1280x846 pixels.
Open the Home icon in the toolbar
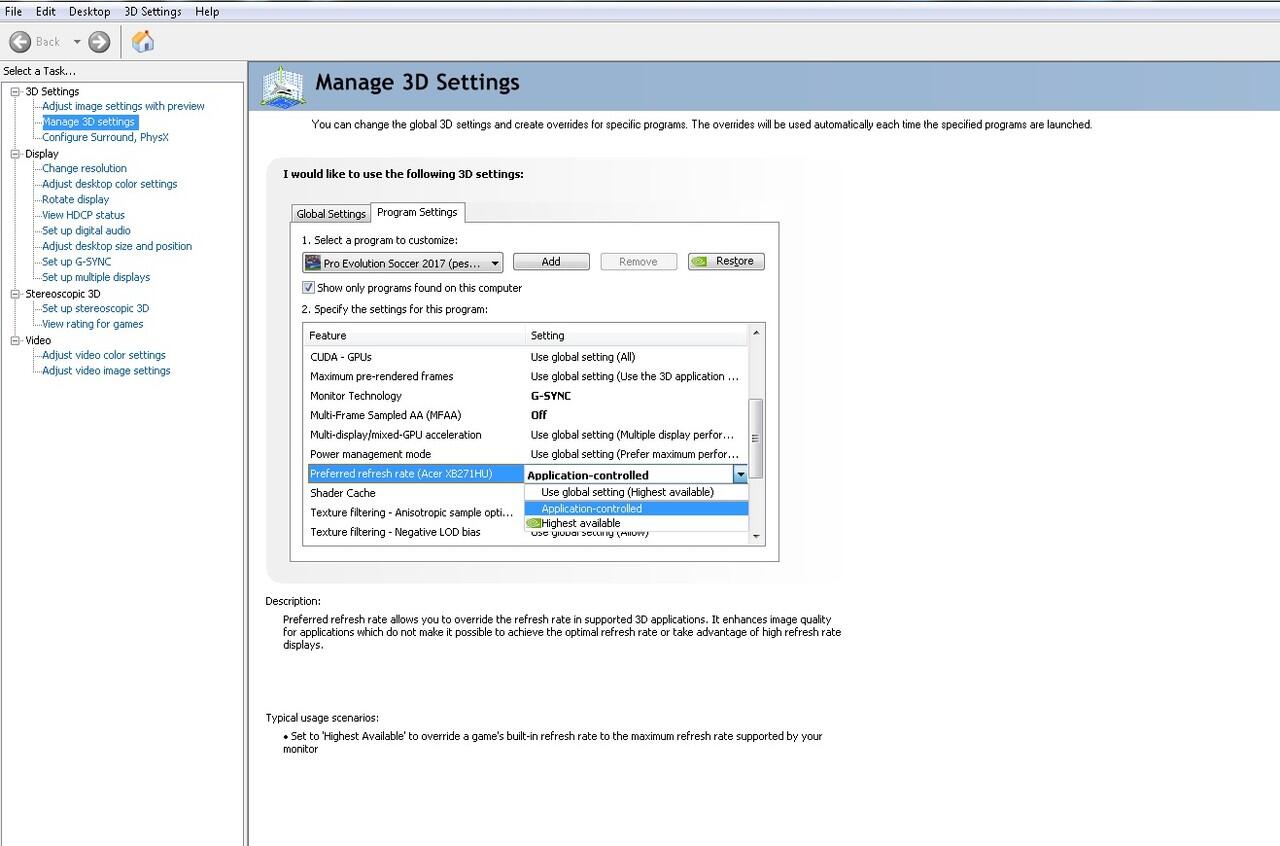click(x=143, y=42)
